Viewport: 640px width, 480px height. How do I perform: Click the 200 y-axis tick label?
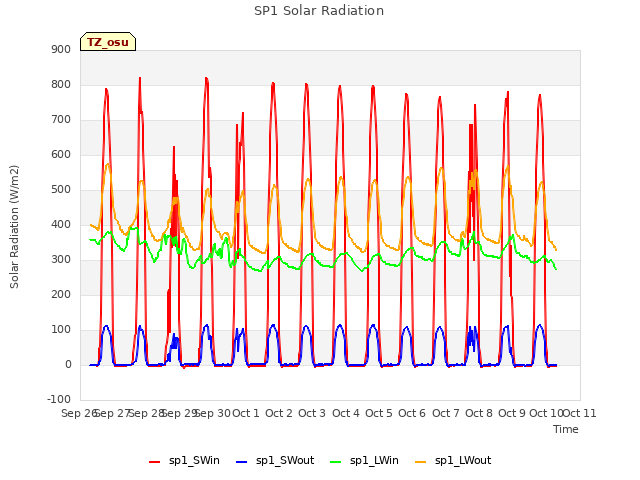(x=61, y=294)
